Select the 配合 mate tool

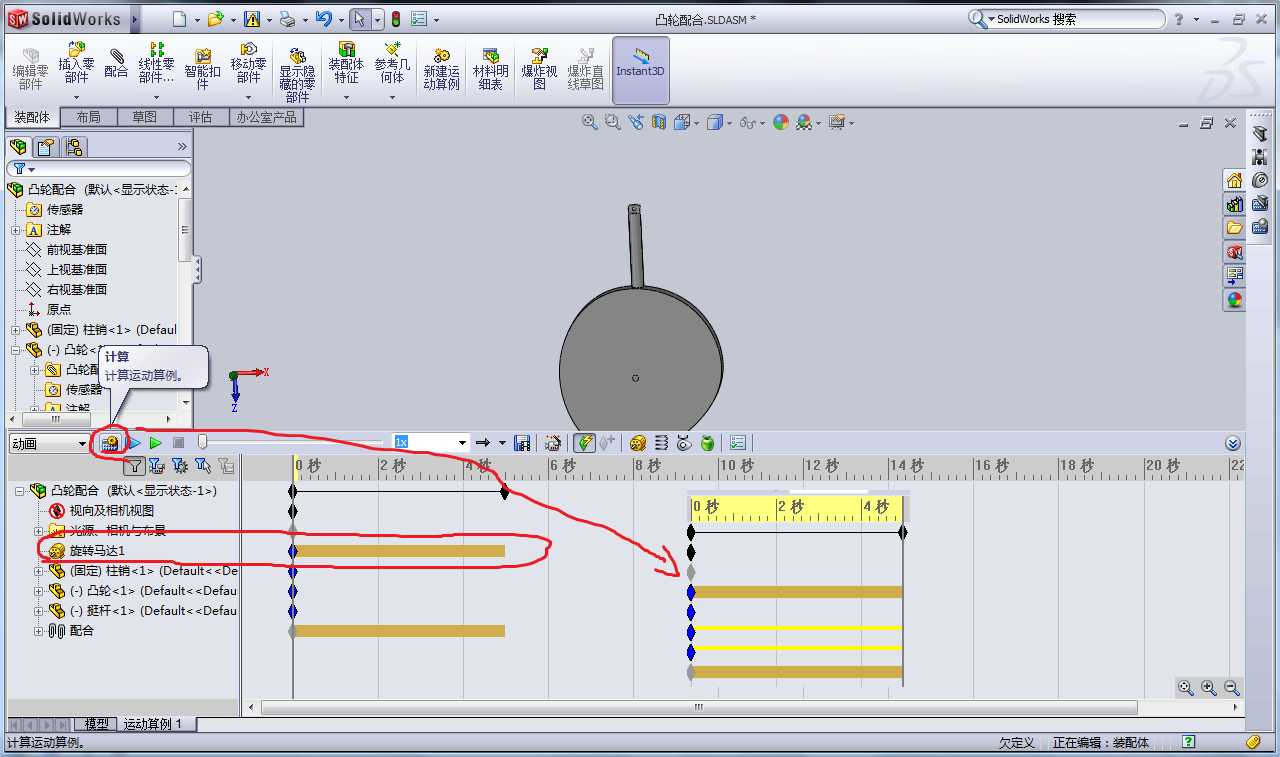tap(116, 65)
